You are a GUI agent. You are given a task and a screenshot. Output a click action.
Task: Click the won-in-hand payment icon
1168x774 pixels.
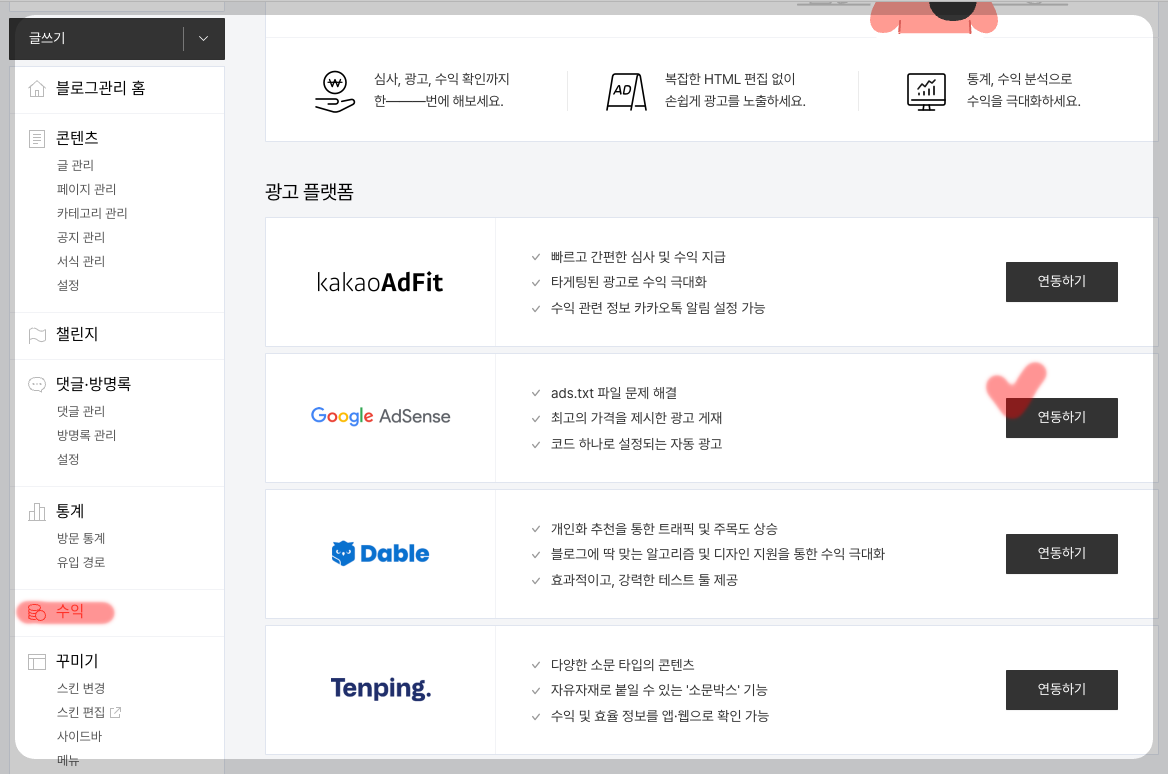[333, 89]
